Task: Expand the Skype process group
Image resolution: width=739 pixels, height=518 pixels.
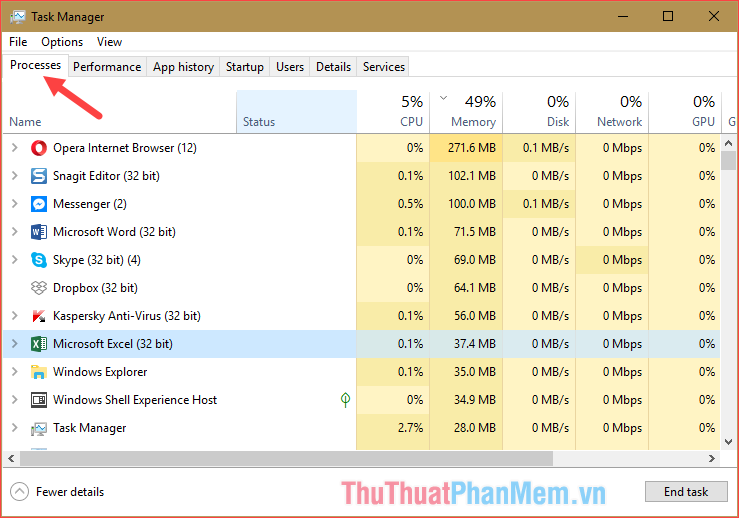Action: point(15,260)
